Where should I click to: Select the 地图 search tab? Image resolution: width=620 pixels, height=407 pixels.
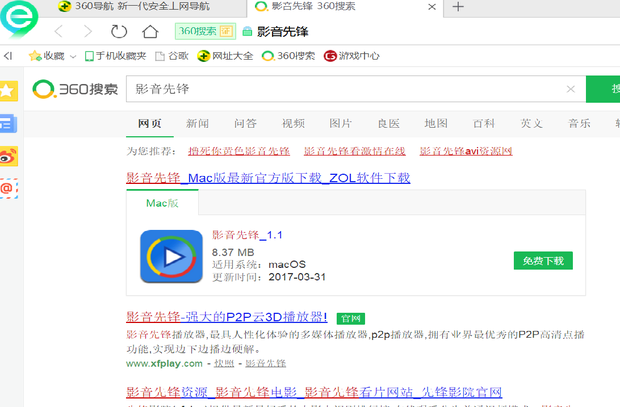point(436,123)
